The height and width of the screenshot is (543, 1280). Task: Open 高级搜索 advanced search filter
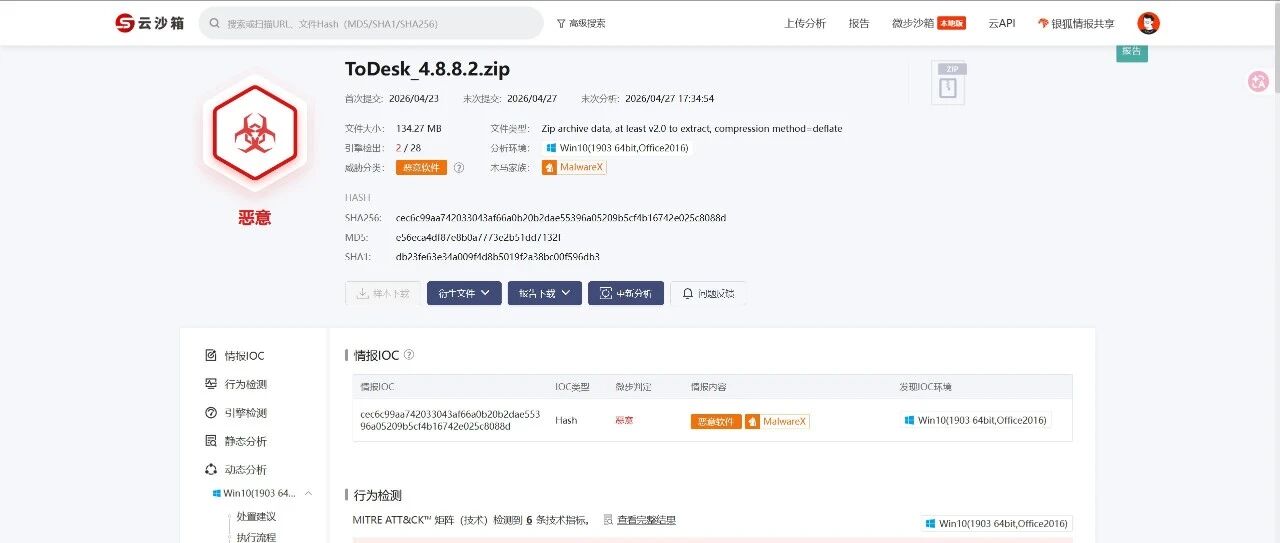coord(581,23)
